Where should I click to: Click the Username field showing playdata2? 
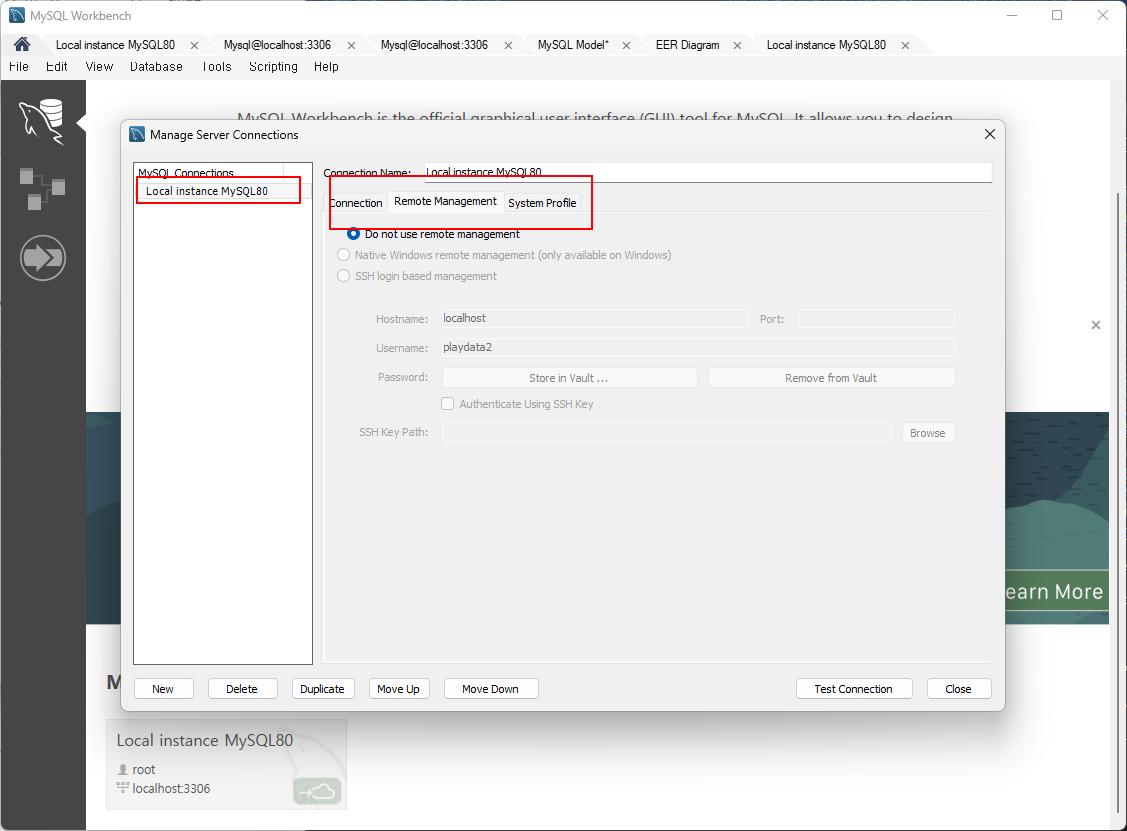coord(699,347)
